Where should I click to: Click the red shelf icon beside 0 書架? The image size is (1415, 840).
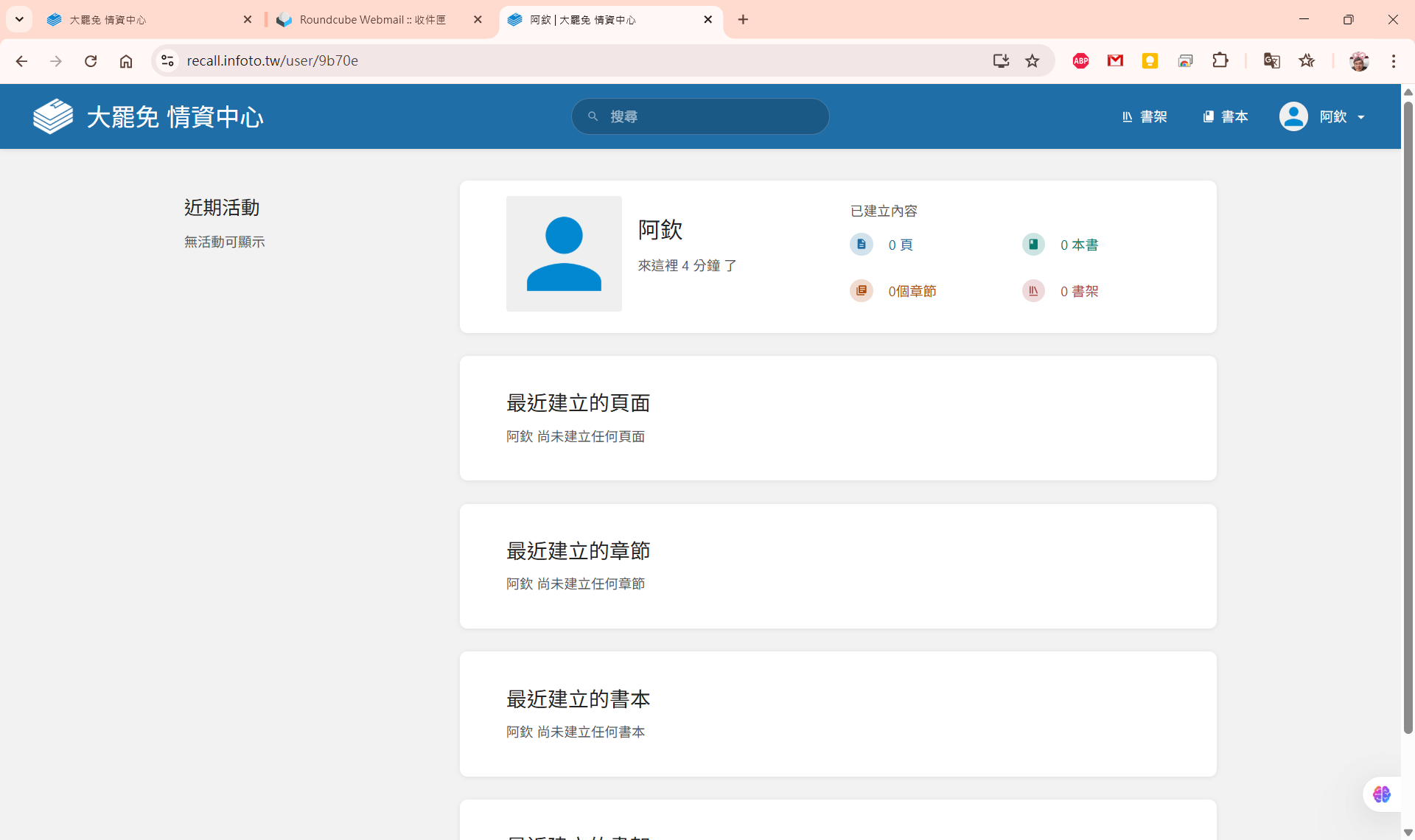(x=1033, y=291)
